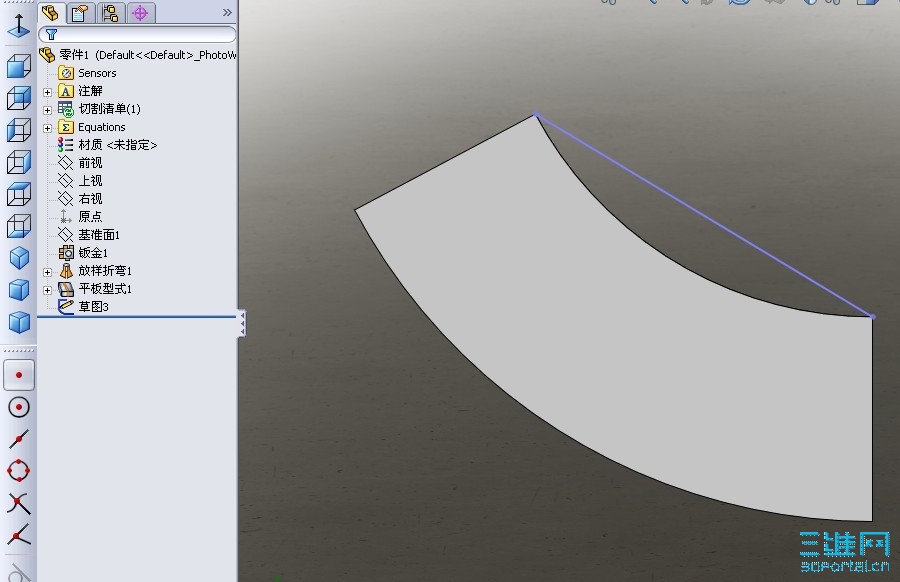Screen dimensions: 900x582
Task: Open the FeatureManager design tree tab
Action: click(x=50, y=12)
